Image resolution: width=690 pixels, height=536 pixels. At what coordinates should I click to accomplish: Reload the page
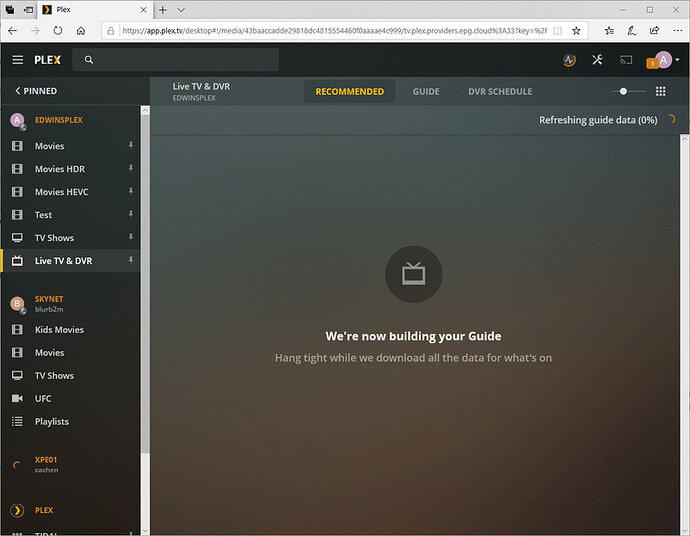[58, 30]
